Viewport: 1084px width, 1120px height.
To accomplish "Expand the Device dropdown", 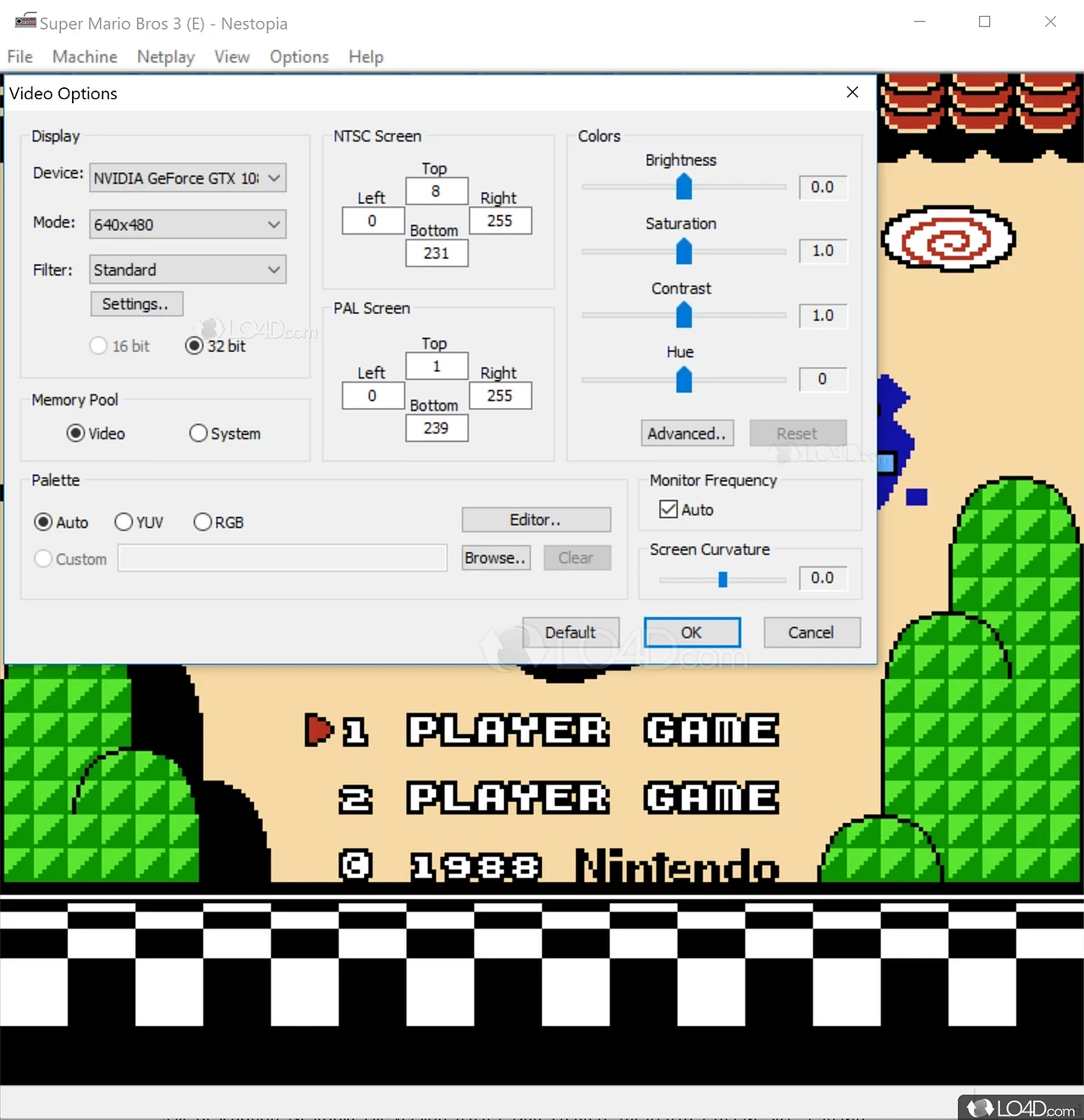I will 188,178.
